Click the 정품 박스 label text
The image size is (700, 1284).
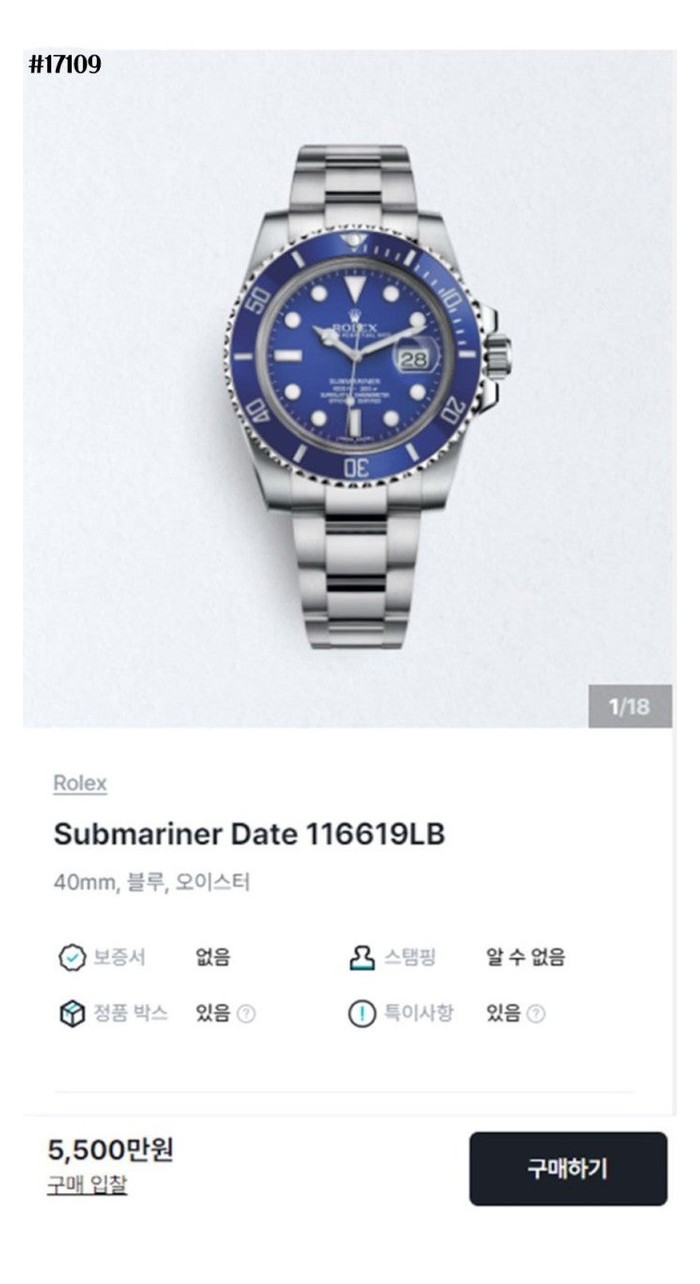pyautogui.click(x=130, y=1014)
